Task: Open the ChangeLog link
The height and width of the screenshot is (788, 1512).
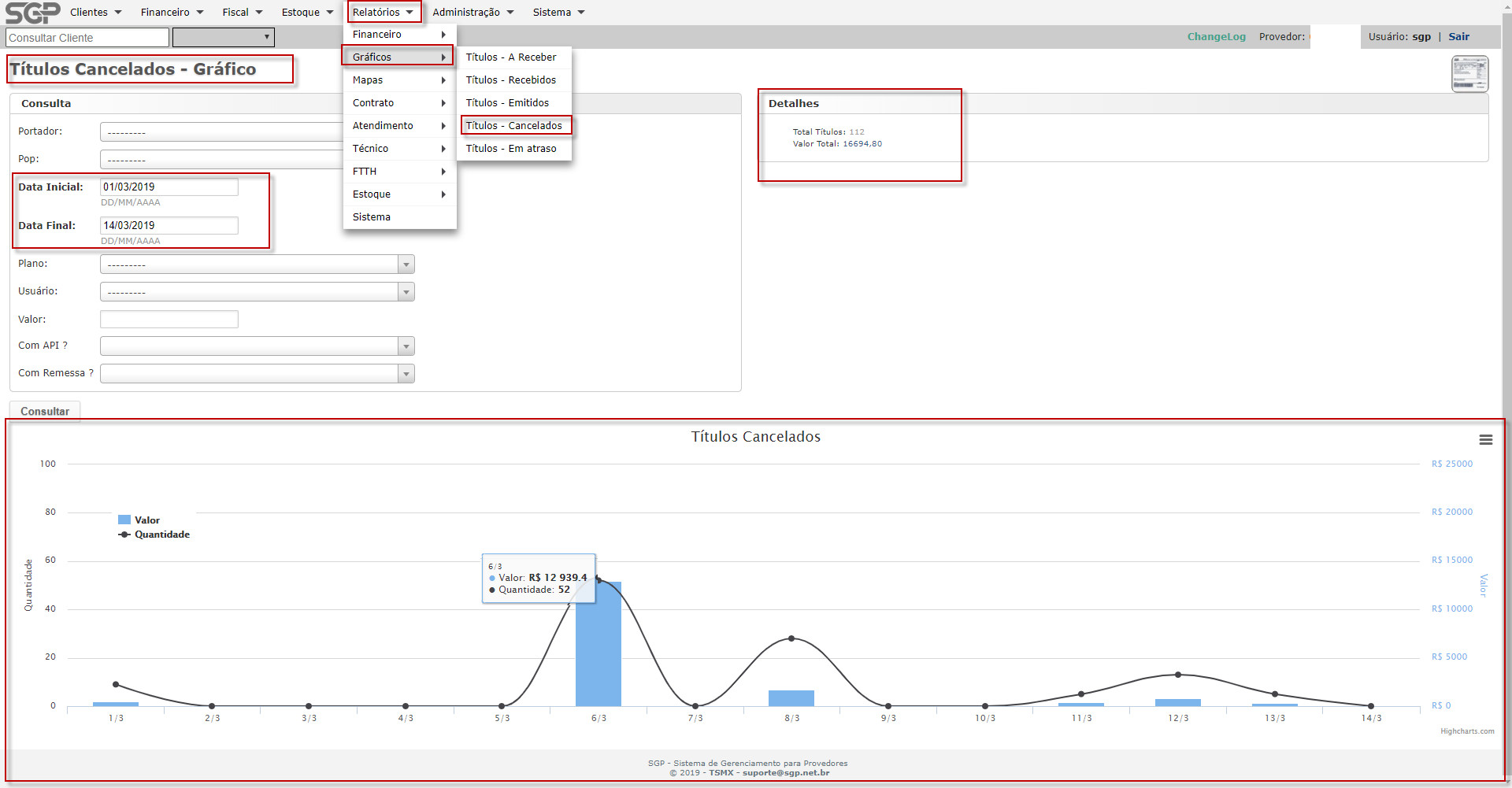Action: pos(1216,37)
